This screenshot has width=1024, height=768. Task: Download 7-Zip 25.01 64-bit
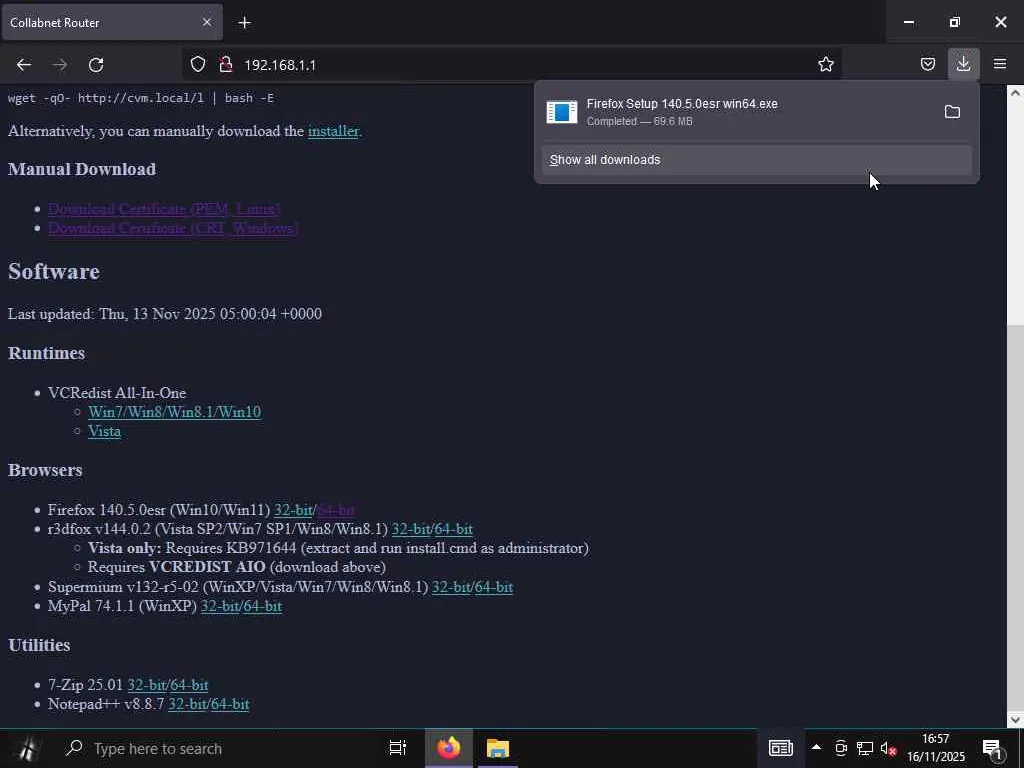tap(189, 685)
